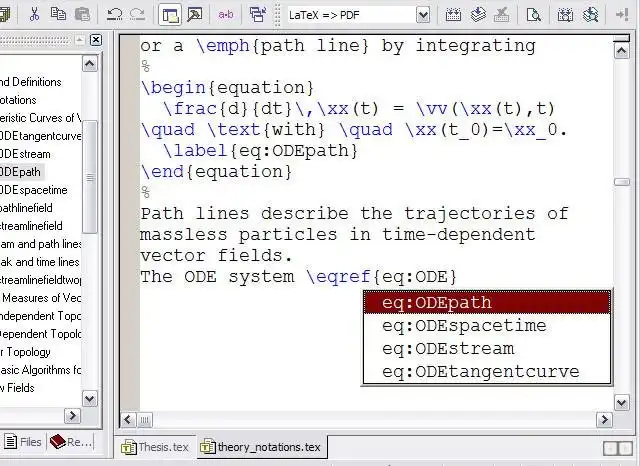Close the navigator side panel
Viewport: 640px width, 466px height.
pyautogui.click(x=96, y=40)
